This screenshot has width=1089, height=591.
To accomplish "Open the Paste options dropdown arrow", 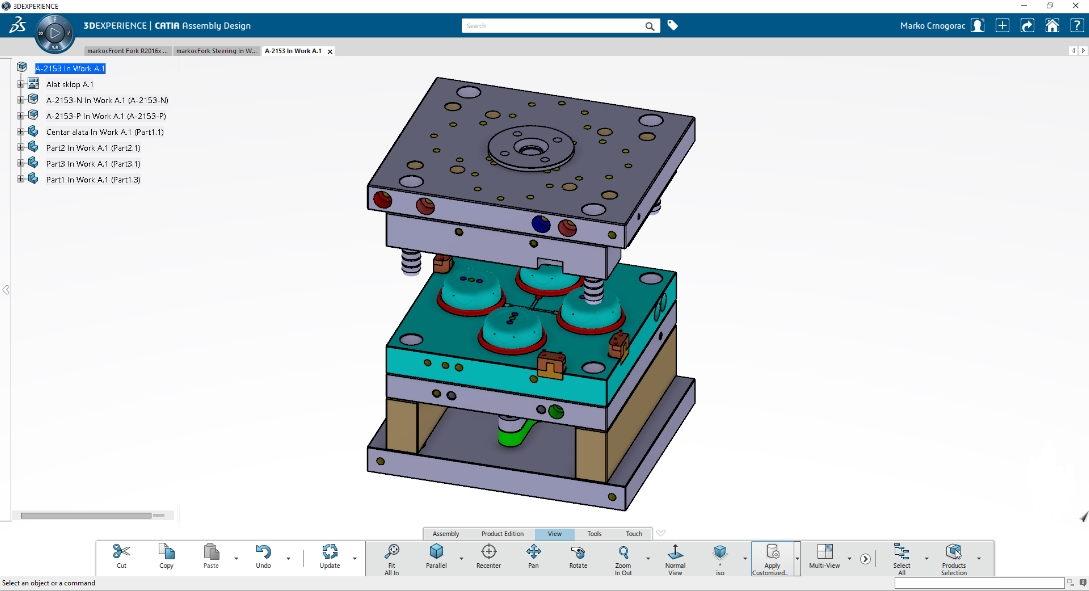I will [236, 558].
